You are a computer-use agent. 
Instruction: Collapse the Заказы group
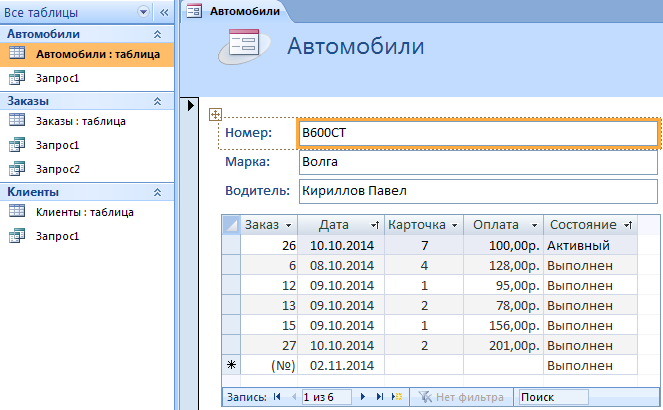156,101
